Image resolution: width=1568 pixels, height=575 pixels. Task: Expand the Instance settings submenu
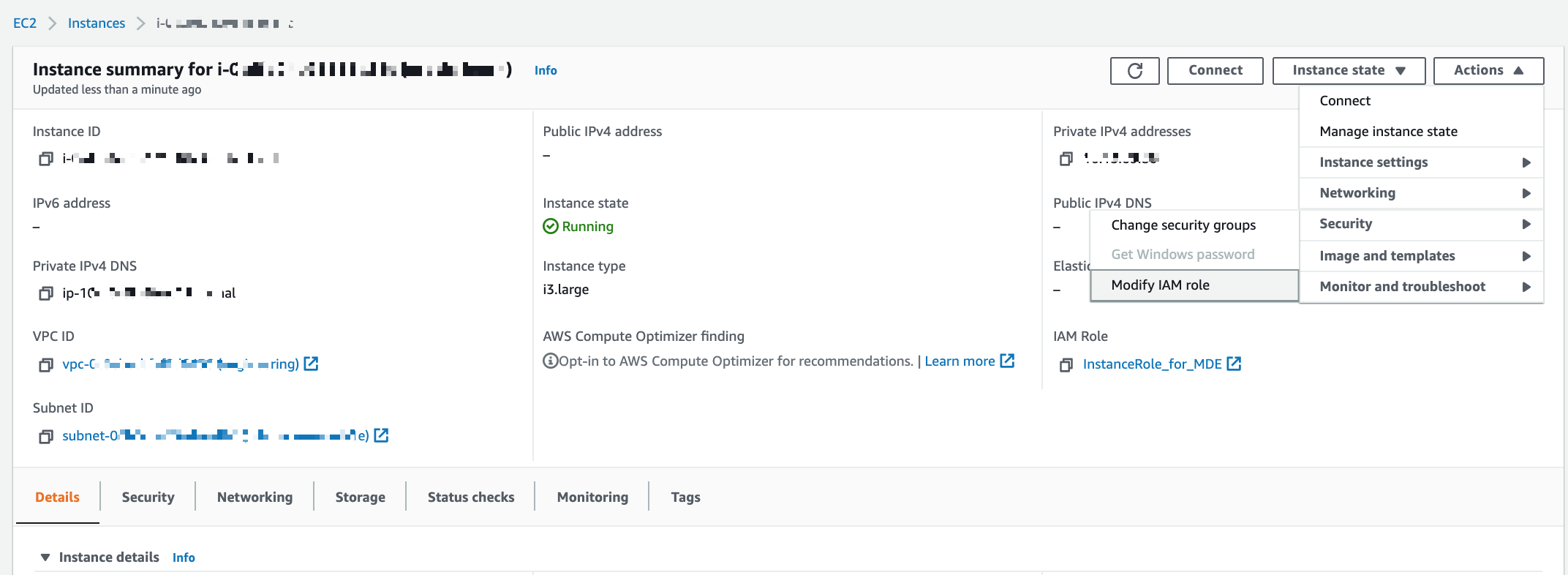coord(1421,162)
